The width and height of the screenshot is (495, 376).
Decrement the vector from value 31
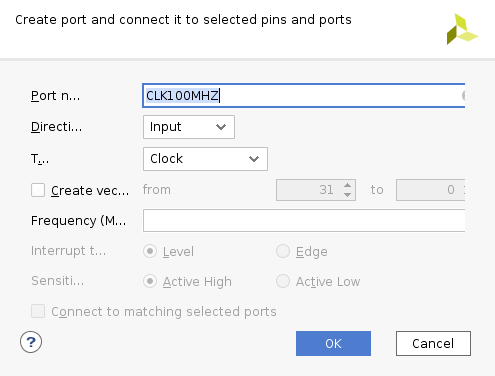(x=347, y=194)
